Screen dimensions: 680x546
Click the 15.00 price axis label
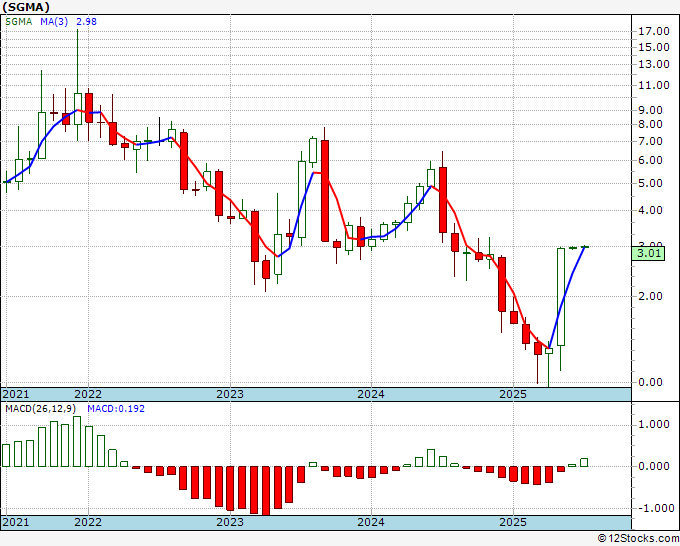[x=654, y=47]
